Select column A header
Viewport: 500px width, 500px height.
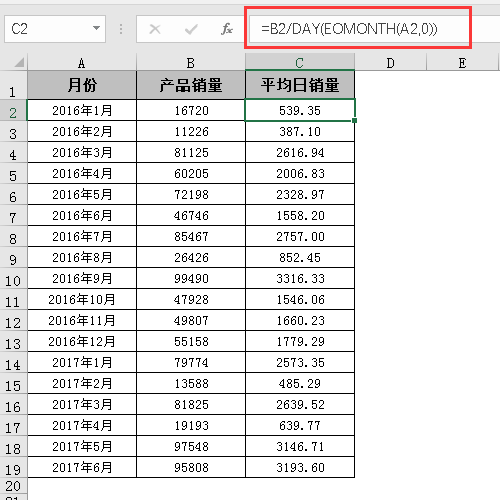tap(82, 62)
